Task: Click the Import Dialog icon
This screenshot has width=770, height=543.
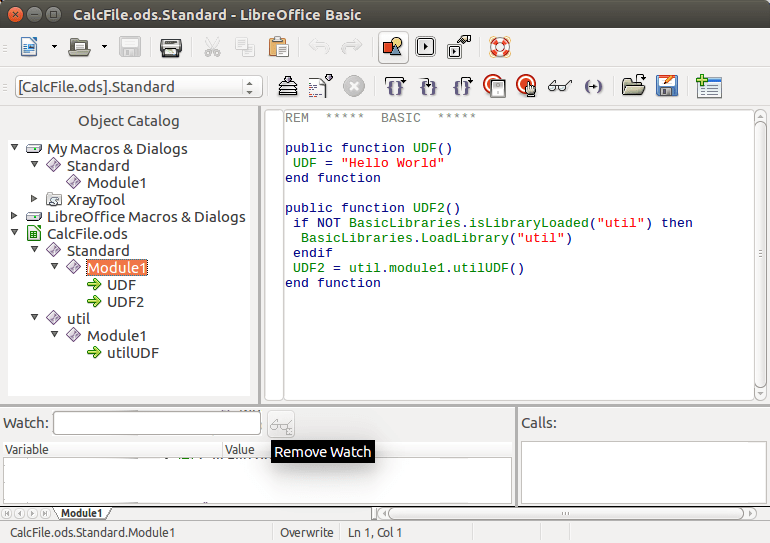Action: click(708, 86)
